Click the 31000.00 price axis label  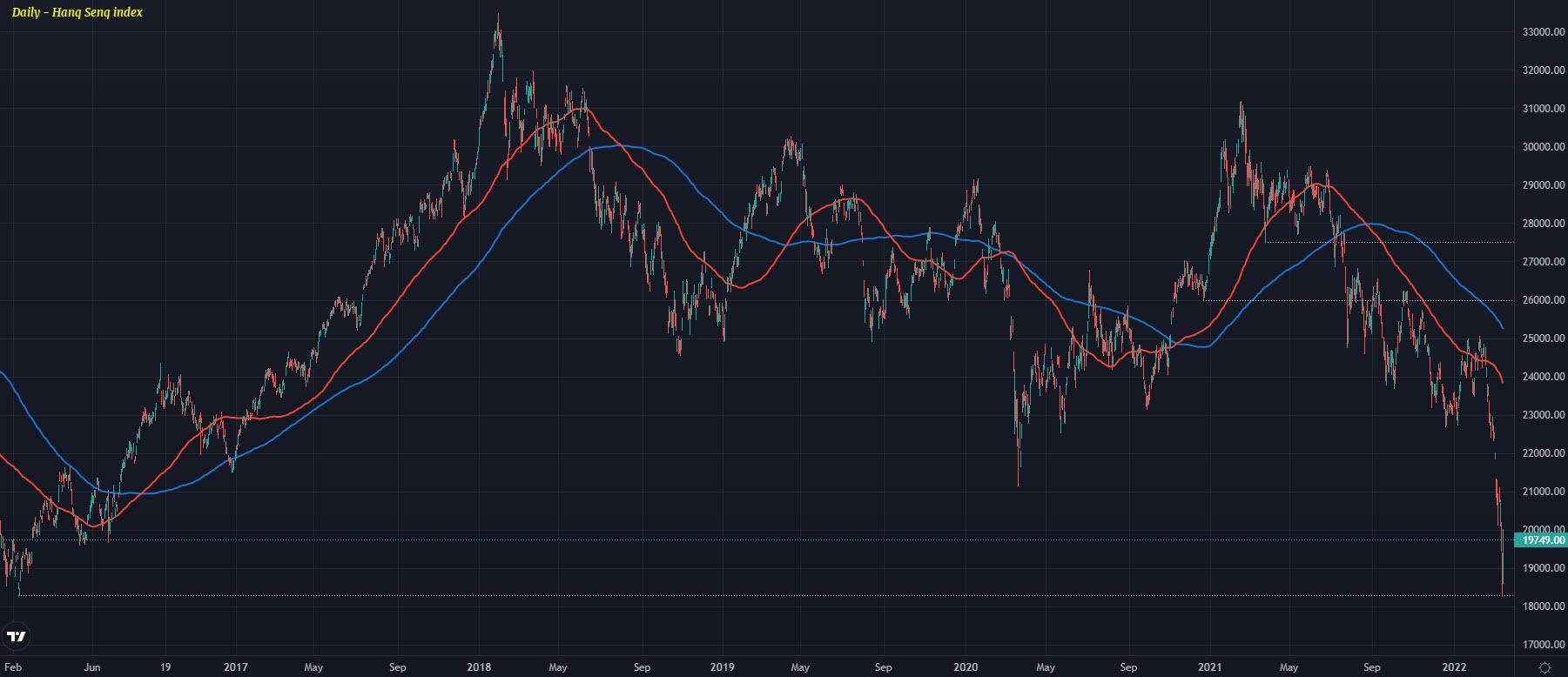coord(1543,109)
